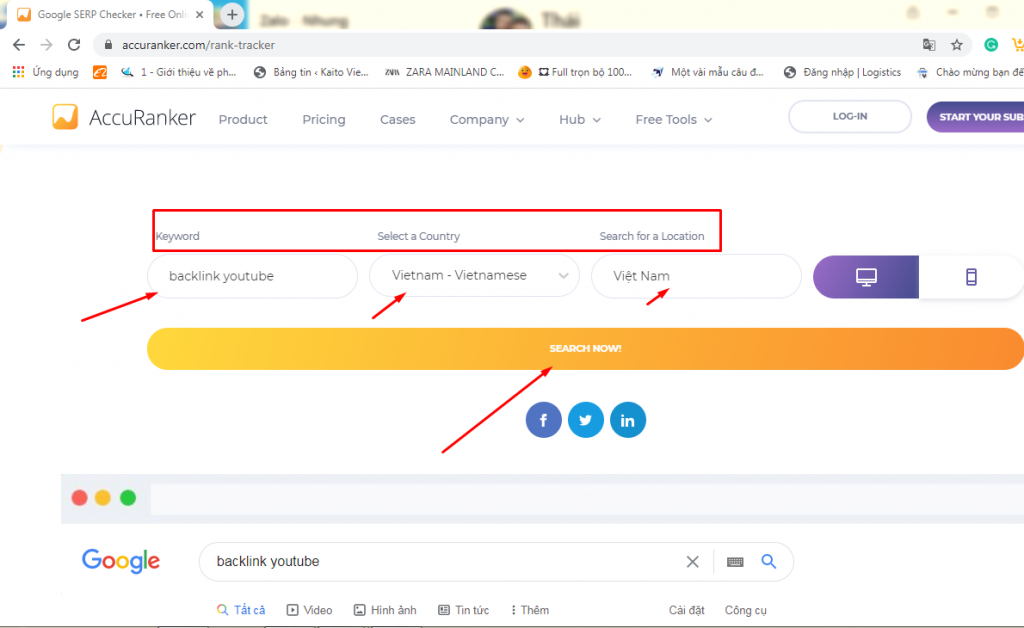Click the Keyword input field
Screen dimensions: 1024x628
pyautogui.click(x=252, y=276)
